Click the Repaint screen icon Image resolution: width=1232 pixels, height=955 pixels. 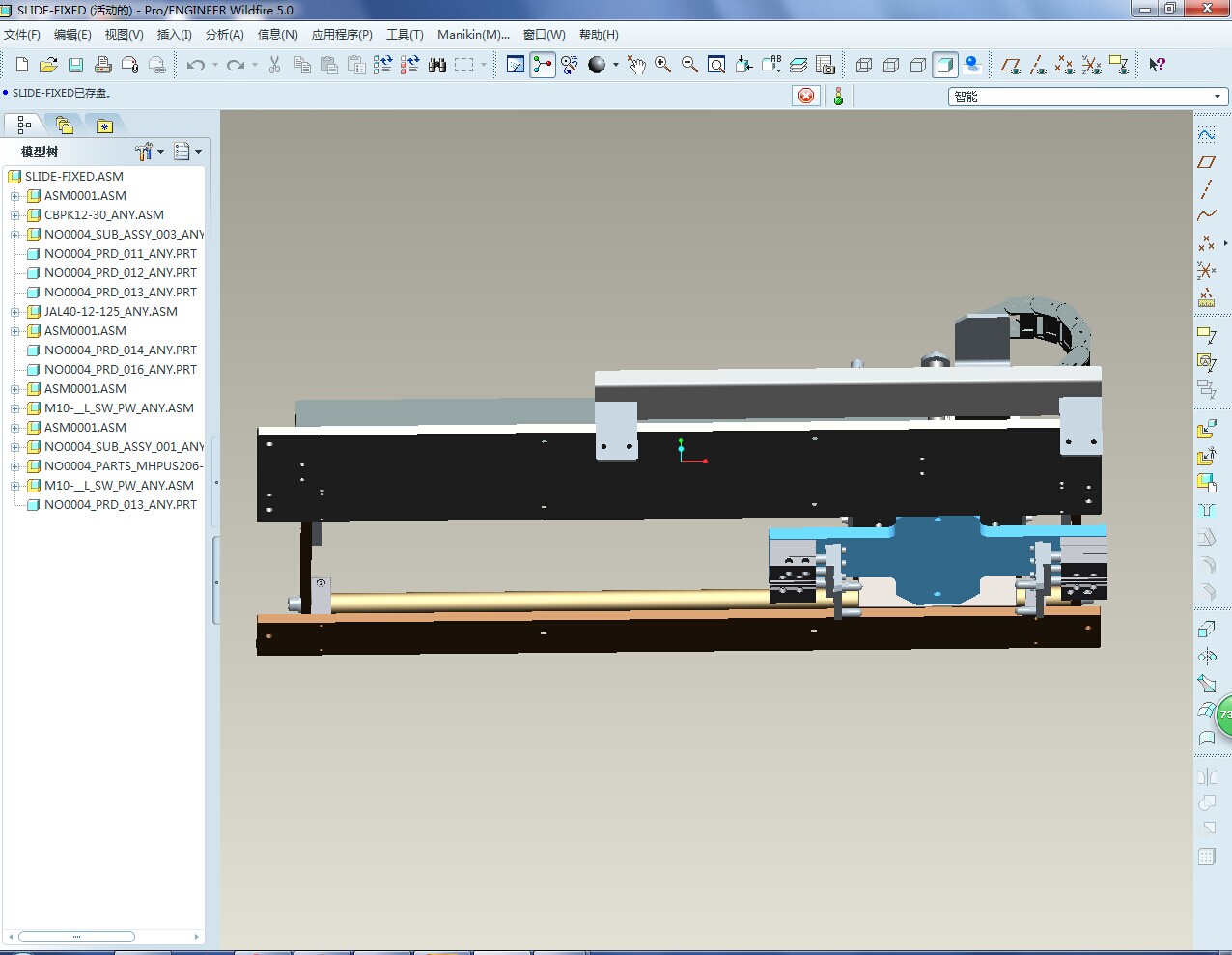point(516,65)
